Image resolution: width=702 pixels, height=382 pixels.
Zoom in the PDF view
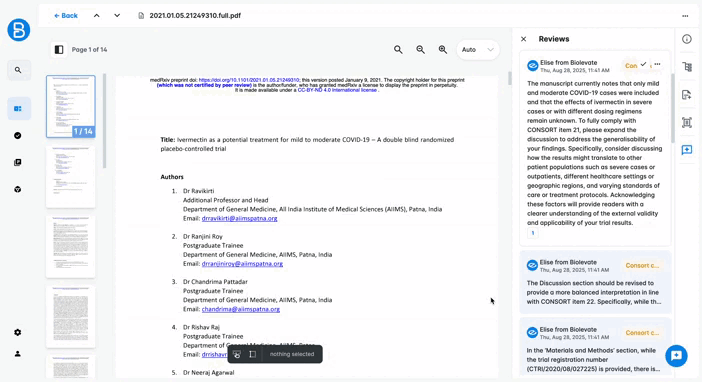point(443,50)
